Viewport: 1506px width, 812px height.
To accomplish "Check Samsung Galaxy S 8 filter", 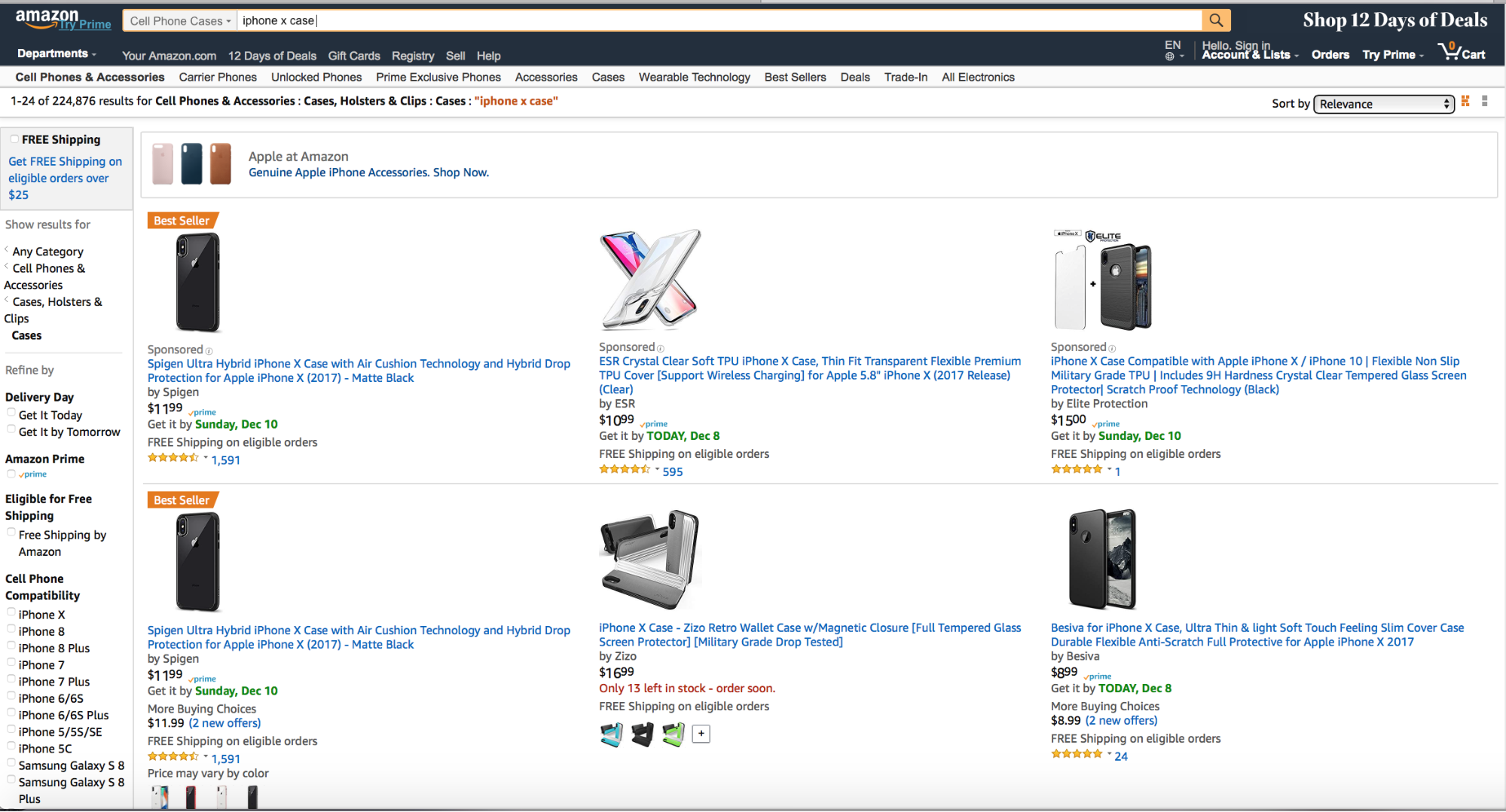I will click(x=11, y=763).
